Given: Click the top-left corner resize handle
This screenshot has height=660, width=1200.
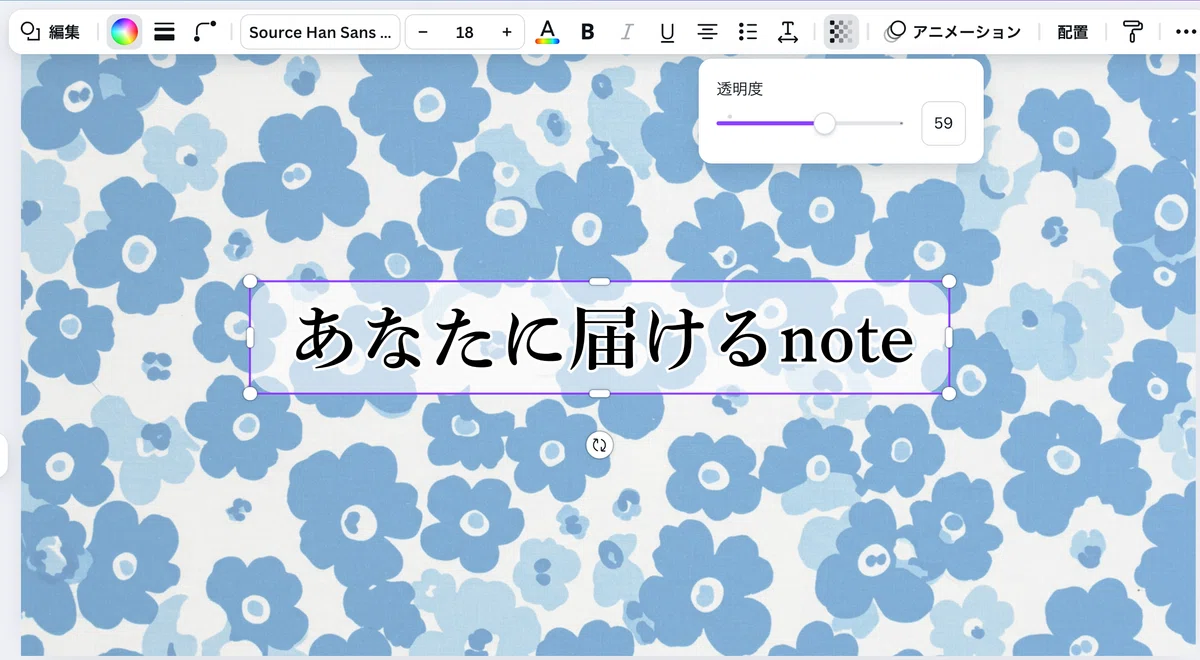Looking at the screenshot, I should [250, 281].
